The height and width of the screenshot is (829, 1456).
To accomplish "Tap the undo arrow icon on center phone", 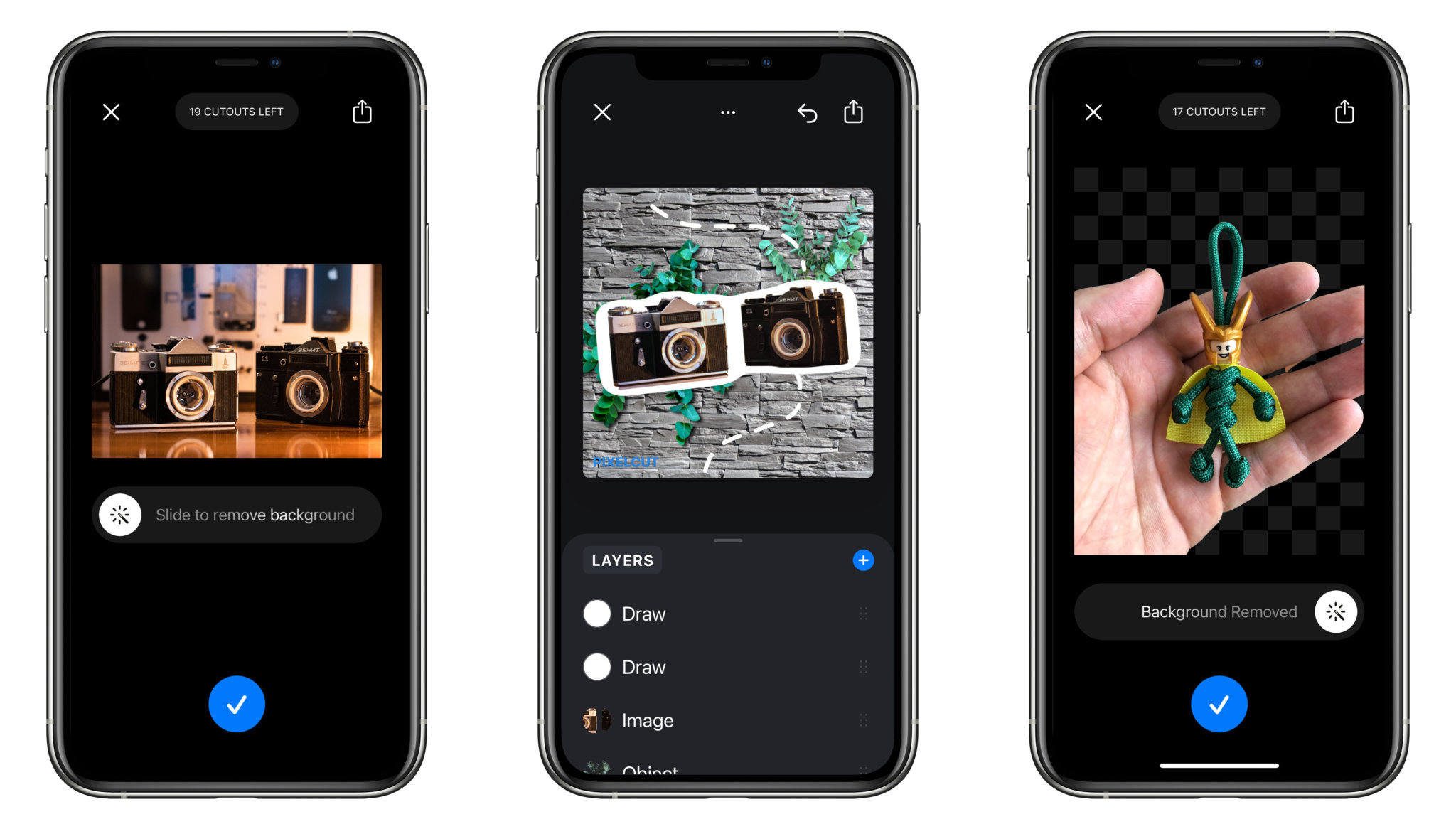I will coord(807,110).
